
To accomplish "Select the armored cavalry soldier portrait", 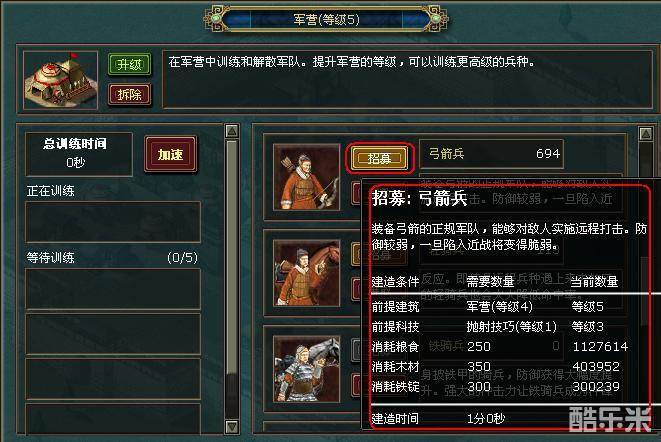I will [x=306, y=369].
